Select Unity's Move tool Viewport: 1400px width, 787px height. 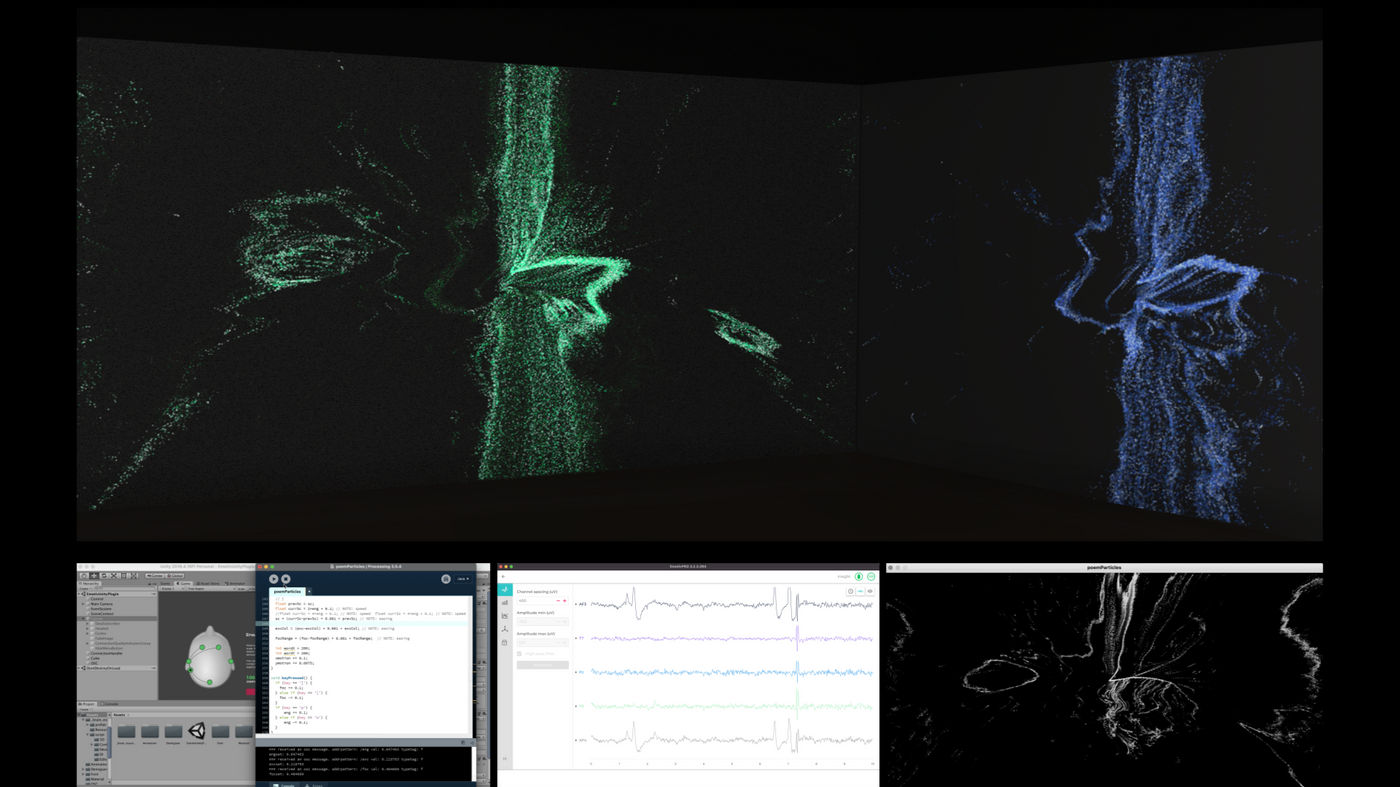point(94,575)
